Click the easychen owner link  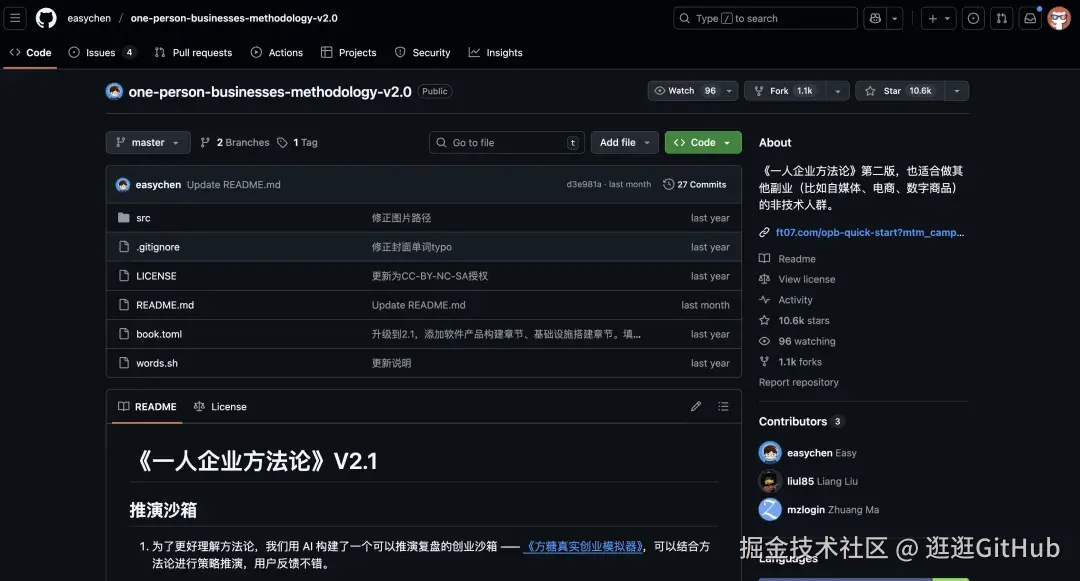pyautogui.click(x=89, y=18)
